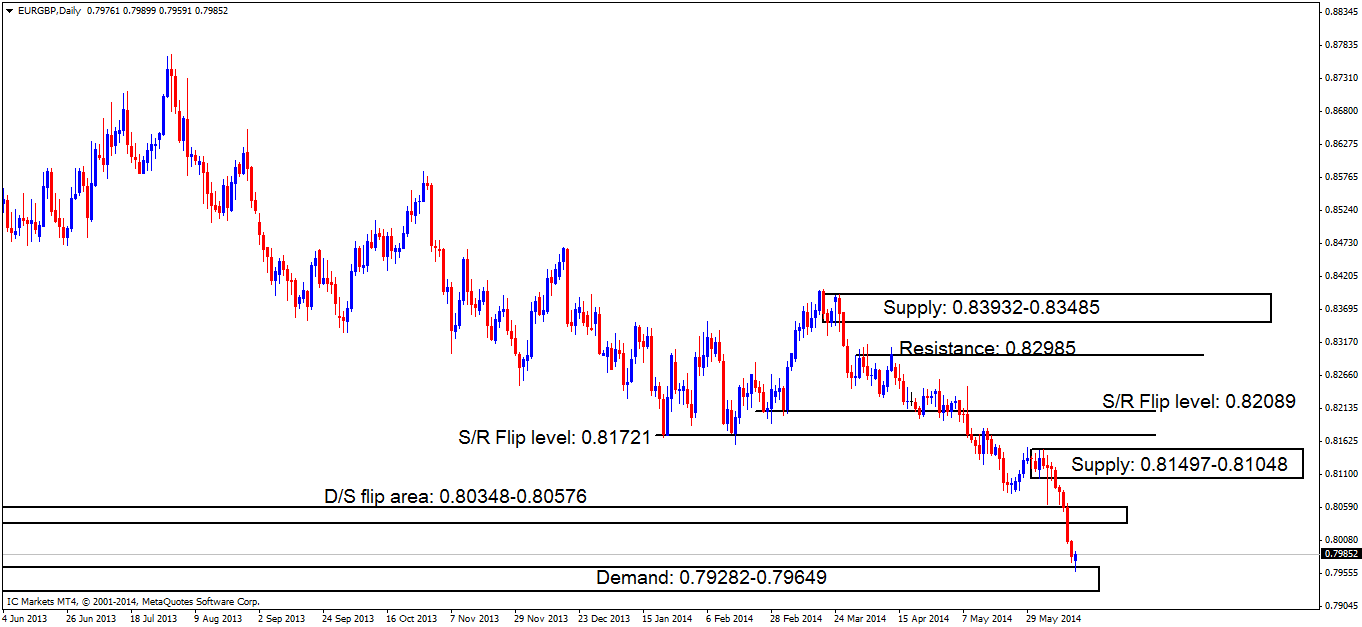The image size is (1362, 627).
Task: Click the '16 Oct 2013' date label
Action: coord(411,618)
